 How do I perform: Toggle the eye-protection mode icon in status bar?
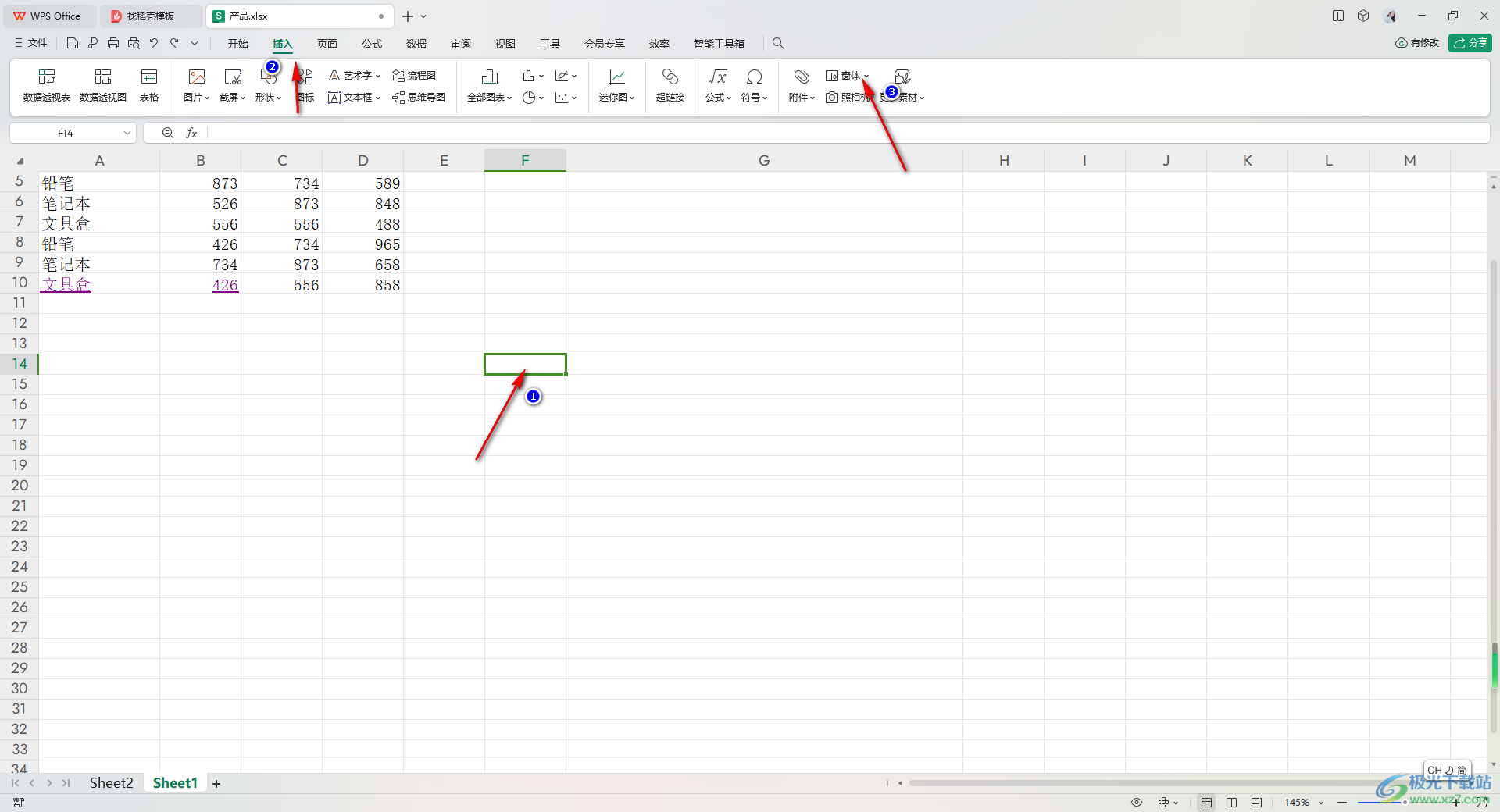click(1137, 803)
